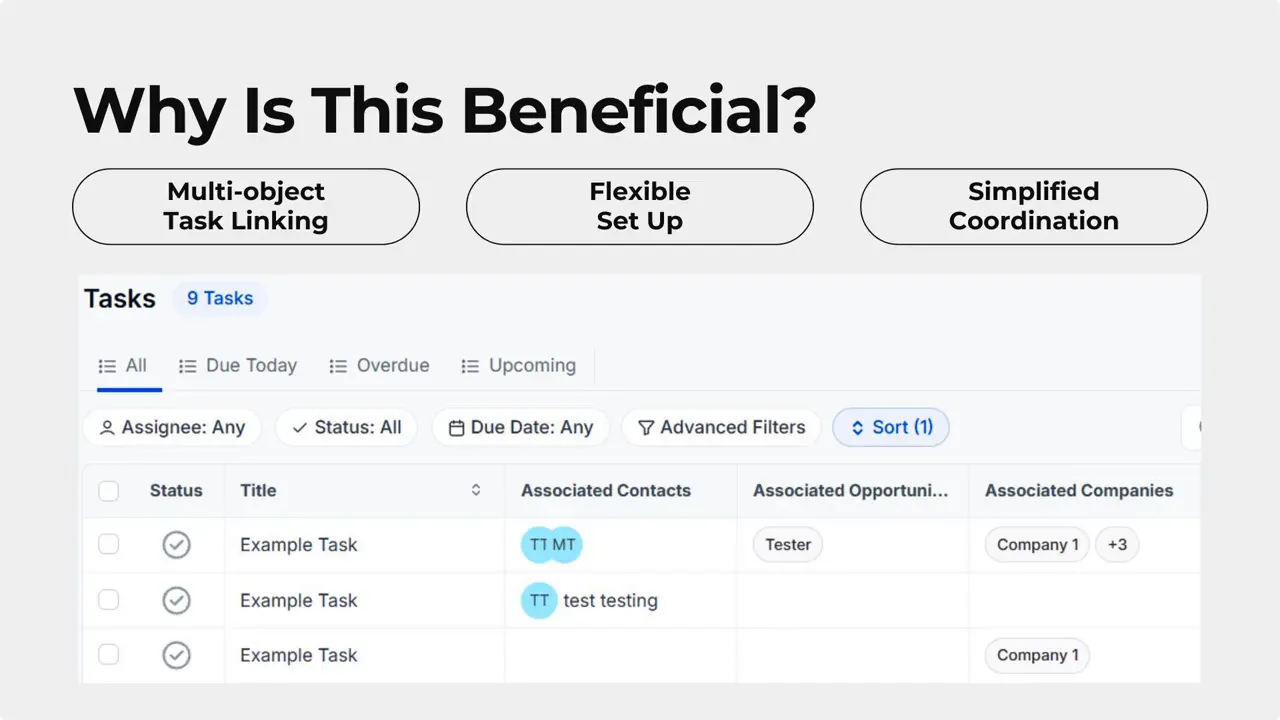This screenshot has width=1280, height=720.
Task: Click the TT avatar for test testing
Action: [539, 600]
